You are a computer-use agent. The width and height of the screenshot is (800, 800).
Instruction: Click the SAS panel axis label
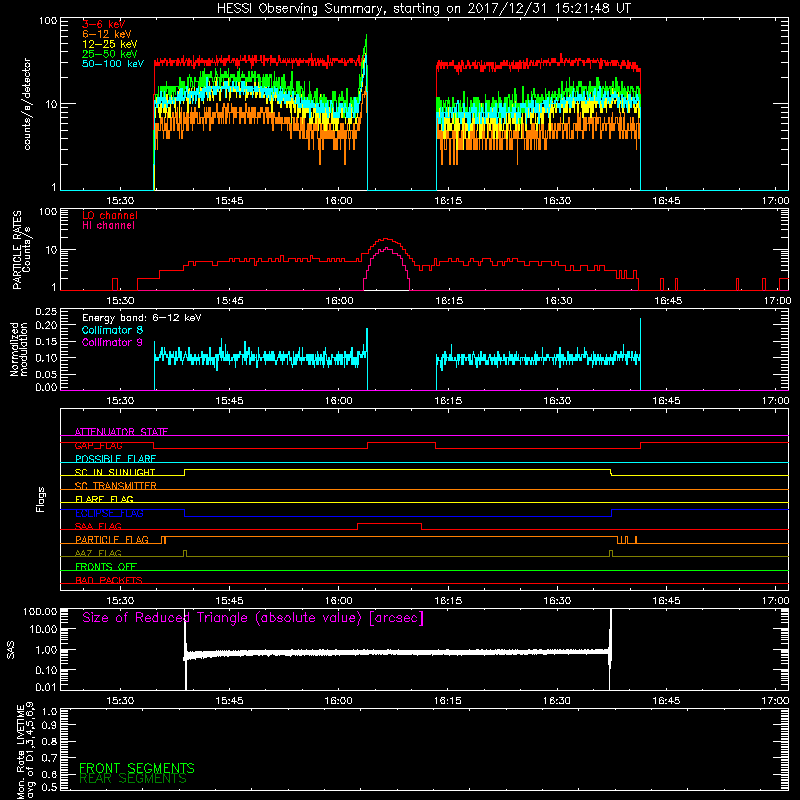coord(11,650)
